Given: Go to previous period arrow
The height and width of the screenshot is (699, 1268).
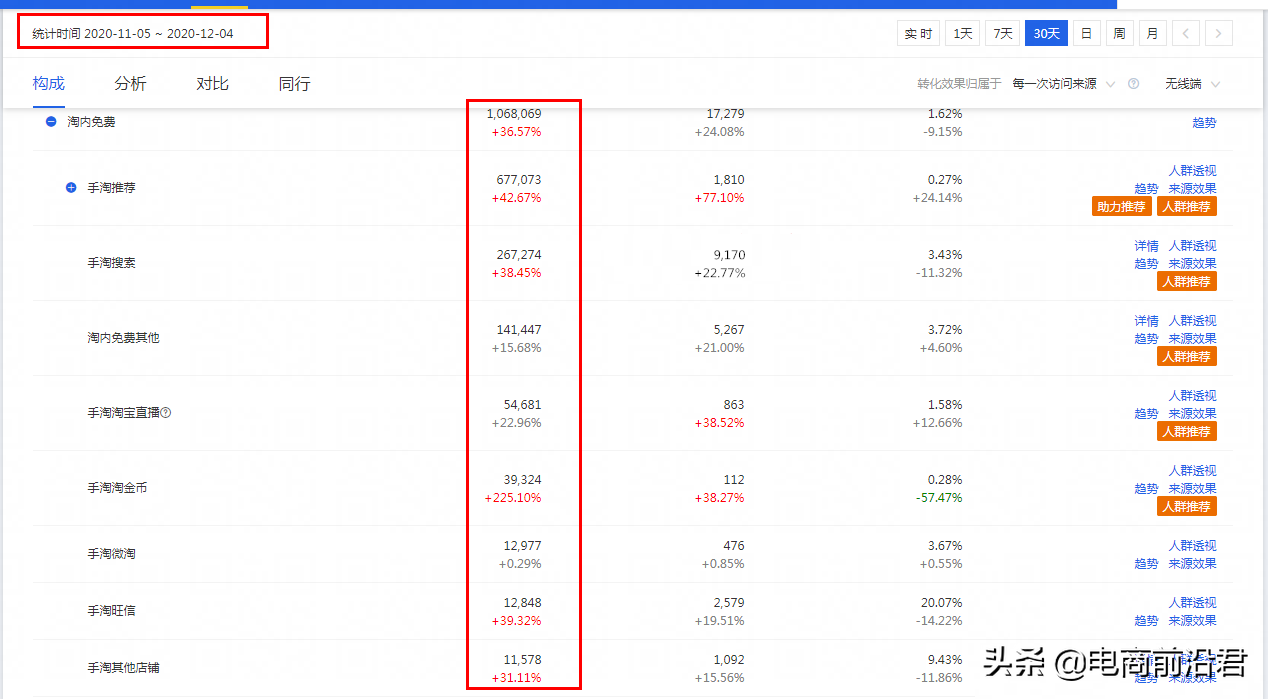Looking at the screenshot, I should click(x=1185, y=33).
